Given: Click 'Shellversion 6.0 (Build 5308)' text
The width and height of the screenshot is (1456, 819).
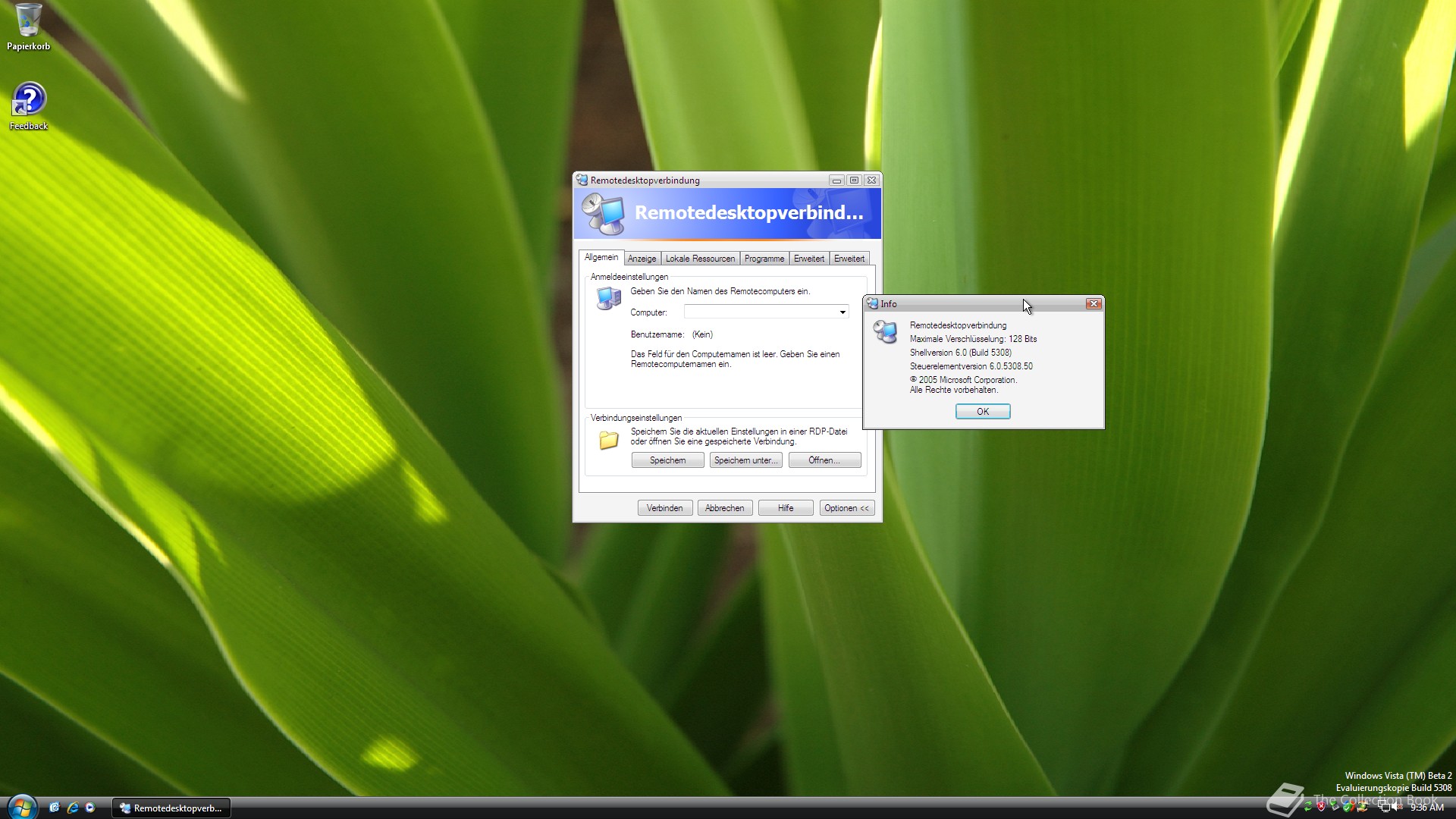Looking at the screenshot, I should (x=960, y=353).
